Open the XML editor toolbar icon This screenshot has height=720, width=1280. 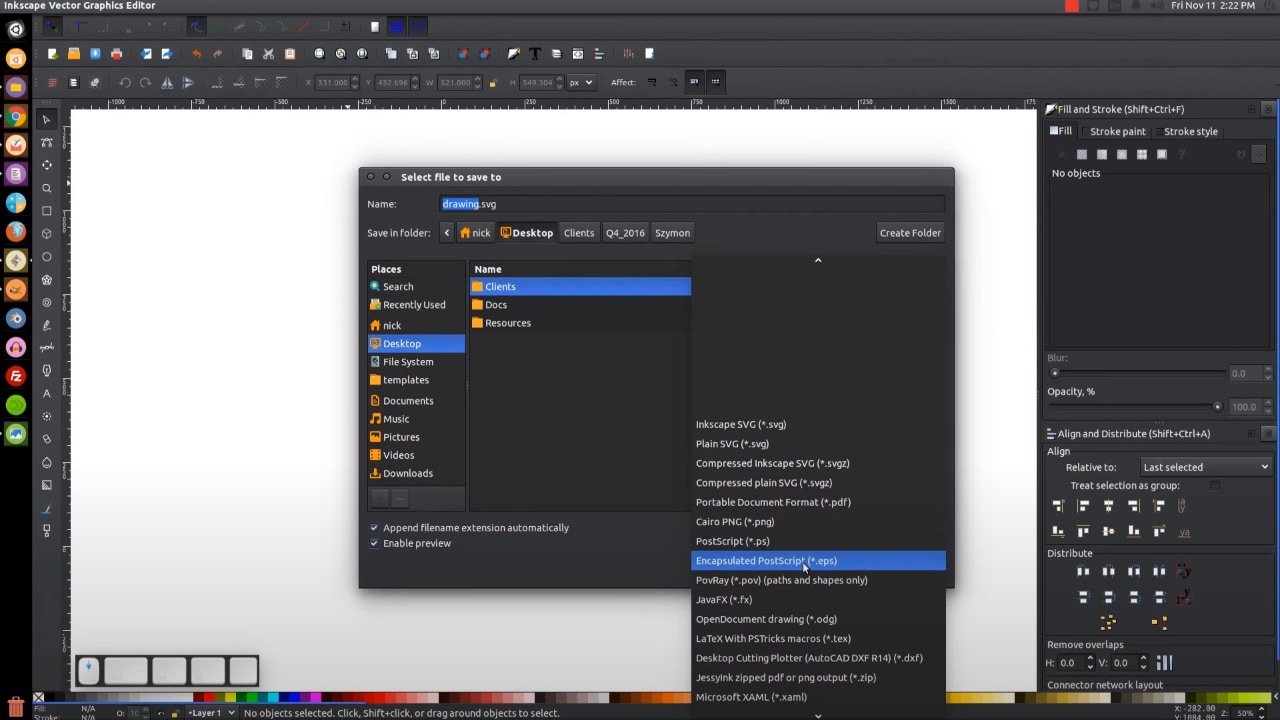pyautogui.click(x=577, y=54)
